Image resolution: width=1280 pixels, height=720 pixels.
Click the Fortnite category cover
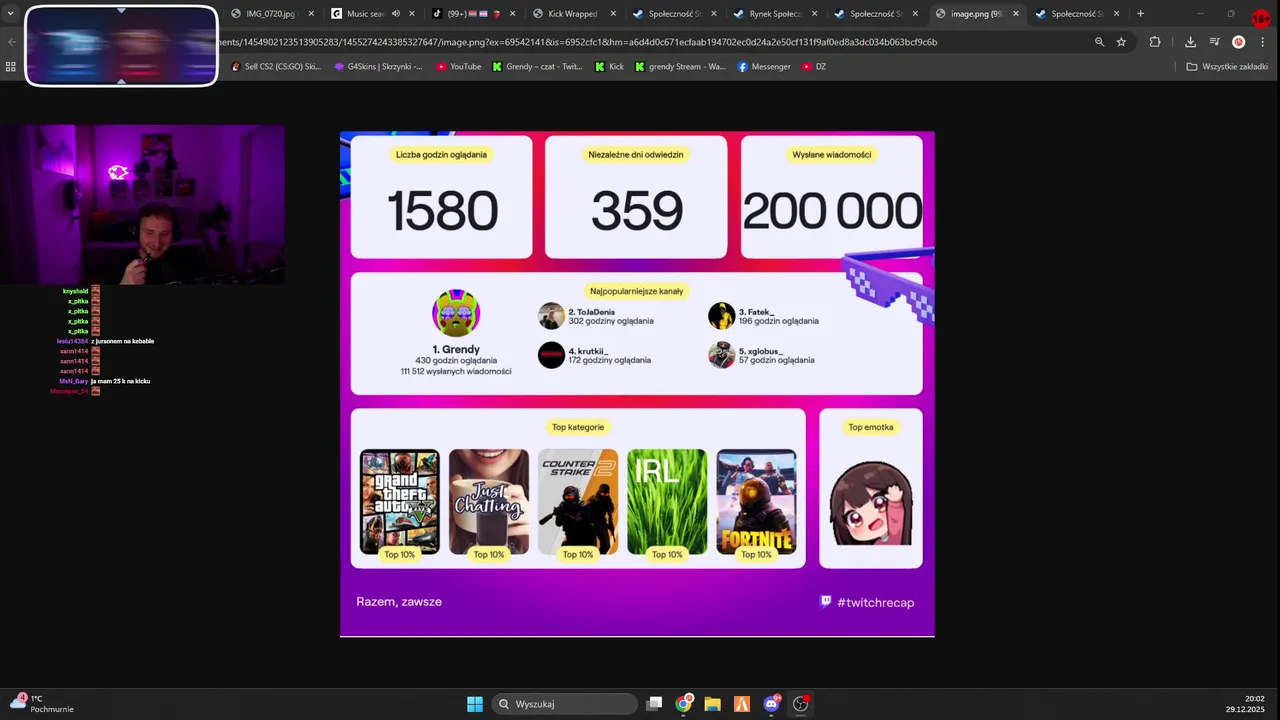[x=757, y=501]
